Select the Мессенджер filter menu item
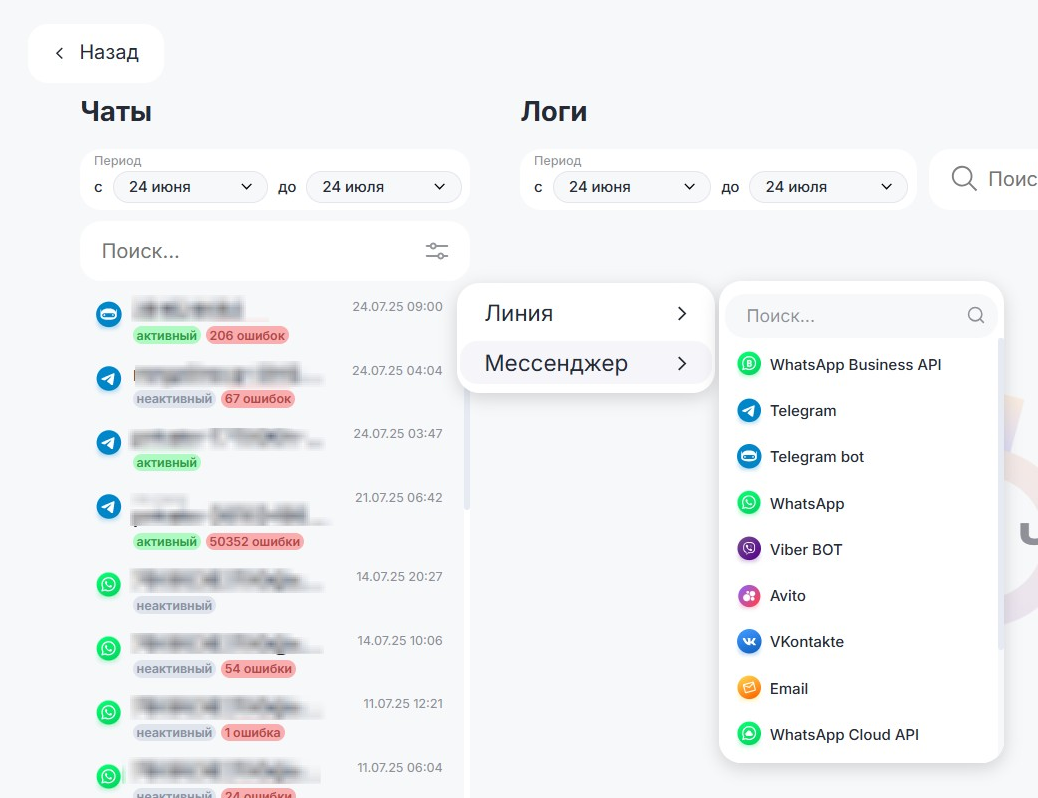This screenshot has width=1038, height=798. pos(585,364)
